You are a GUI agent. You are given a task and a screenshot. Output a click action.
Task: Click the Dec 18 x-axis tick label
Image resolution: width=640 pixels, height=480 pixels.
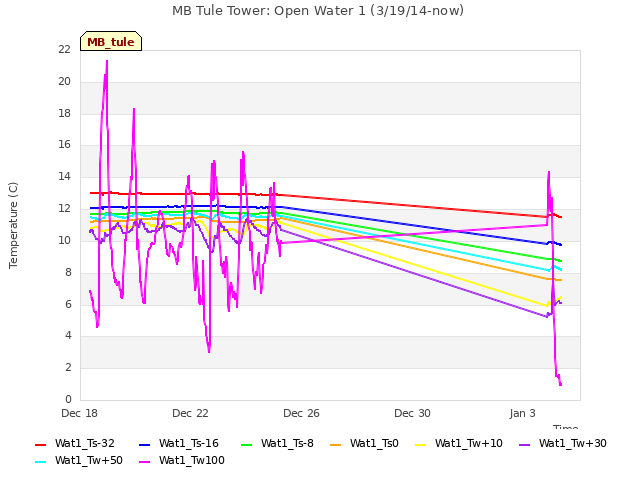click(80, 413)
